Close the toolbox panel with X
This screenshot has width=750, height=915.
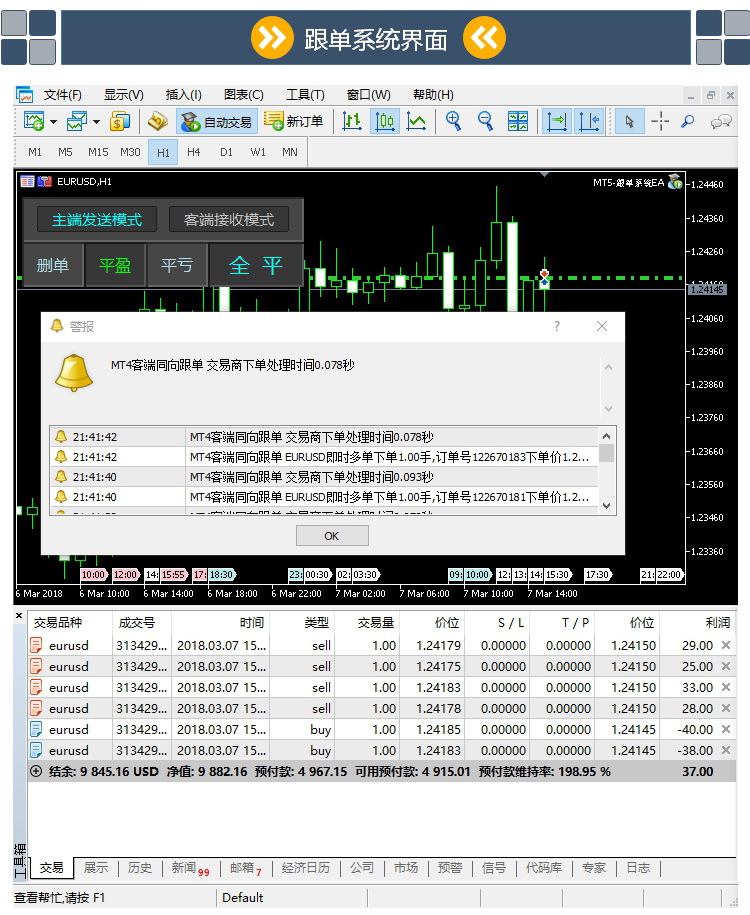[19, 615]
